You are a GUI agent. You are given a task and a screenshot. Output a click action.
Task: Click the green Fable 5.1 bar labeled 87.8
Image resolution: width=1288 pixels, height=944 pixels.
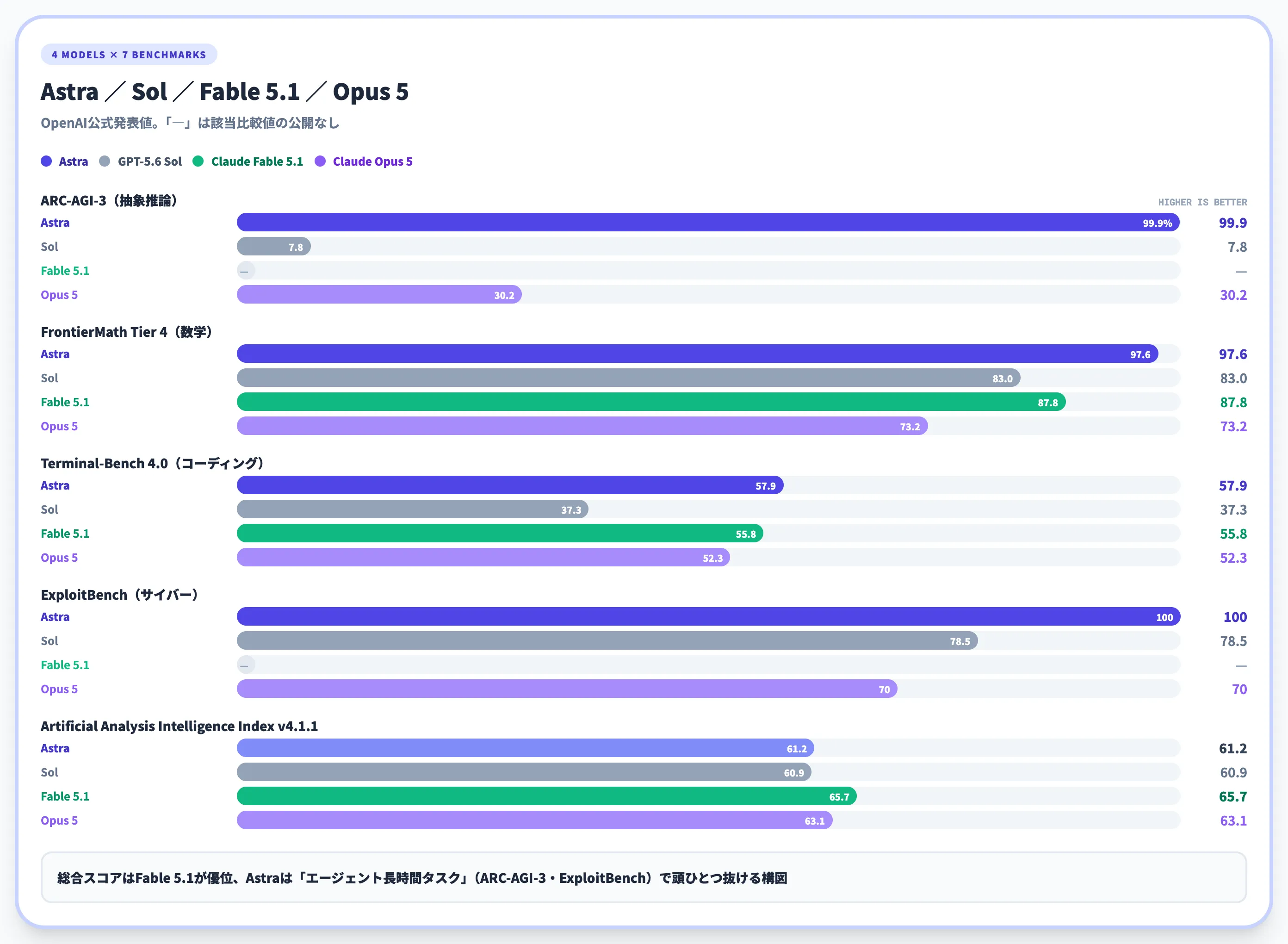[x=651, y=402]
